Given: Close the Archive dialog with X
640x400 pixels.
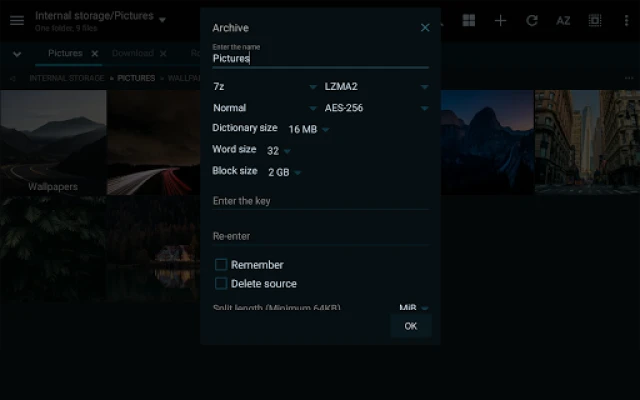Looking at the screenshot, I should [425, 27].
